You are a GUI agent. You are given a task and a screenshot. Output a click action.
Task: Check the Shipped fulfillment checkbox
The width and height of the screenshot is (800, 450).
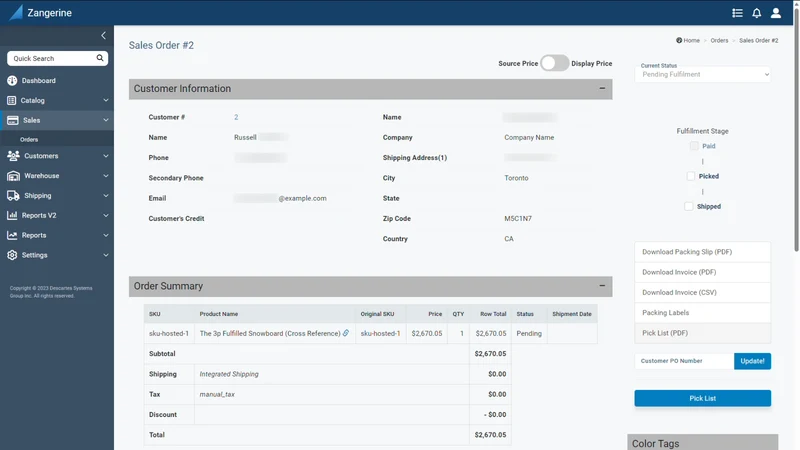click(689, 206)
